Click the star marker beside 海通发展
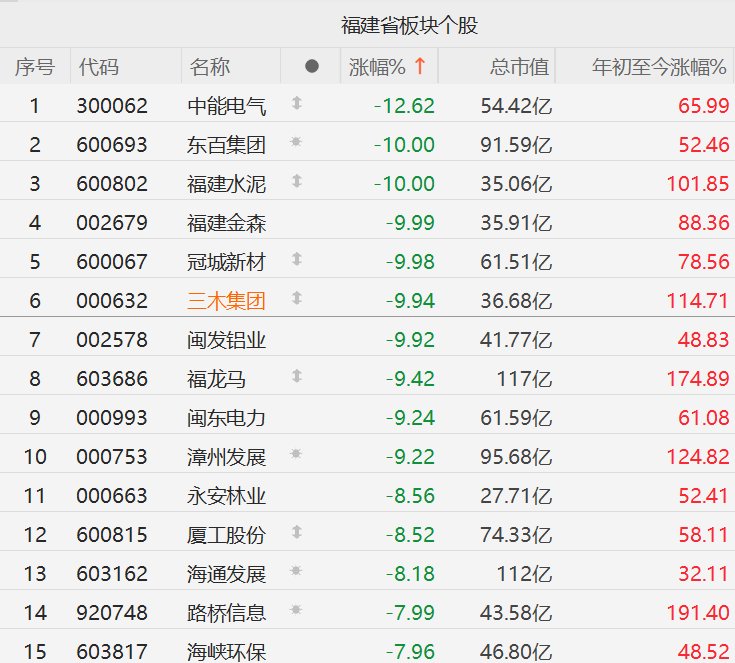 296,572
